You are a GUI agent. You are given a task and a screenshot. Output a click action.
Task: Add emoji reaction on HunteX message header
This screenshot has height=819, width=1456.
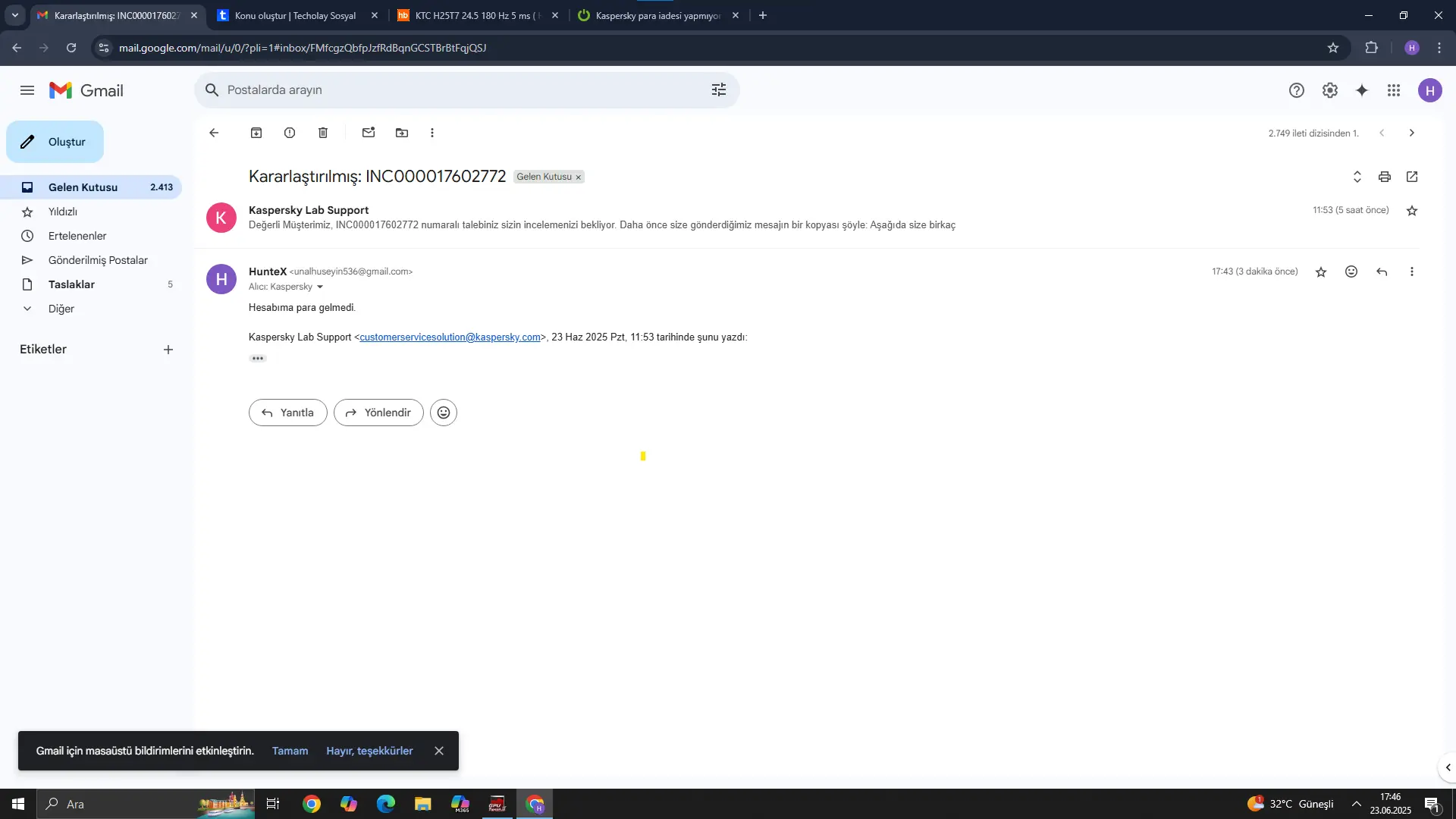(1351, 271)
